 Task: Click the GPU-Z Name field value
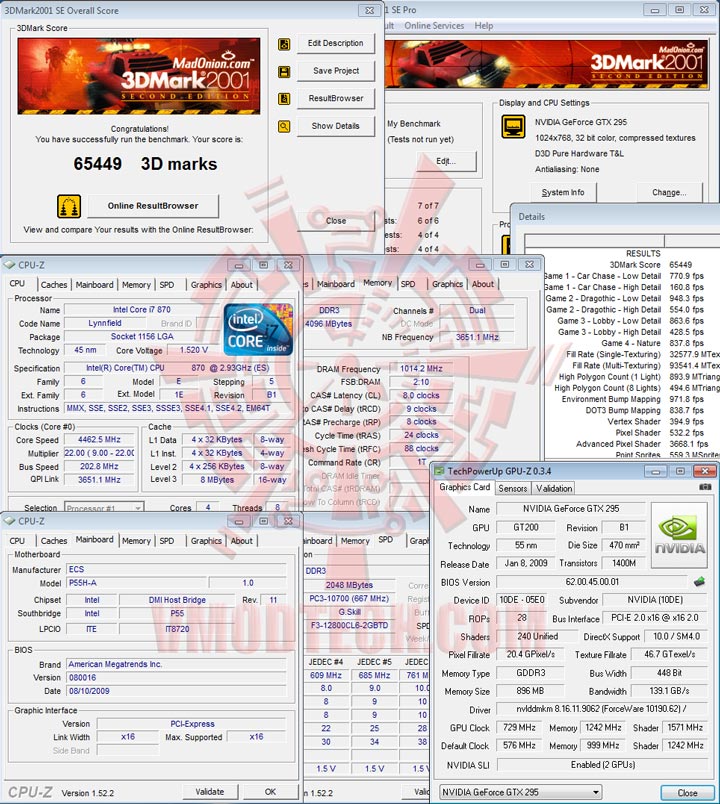(x=571, y=509)
